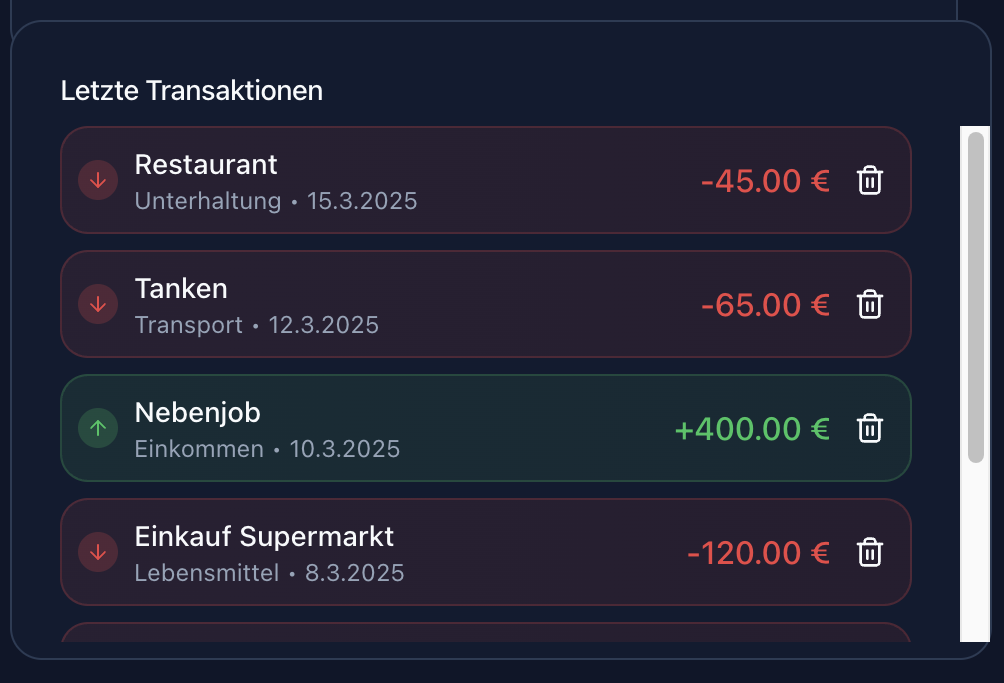Click the -45.00 € amount

point(765,181)
